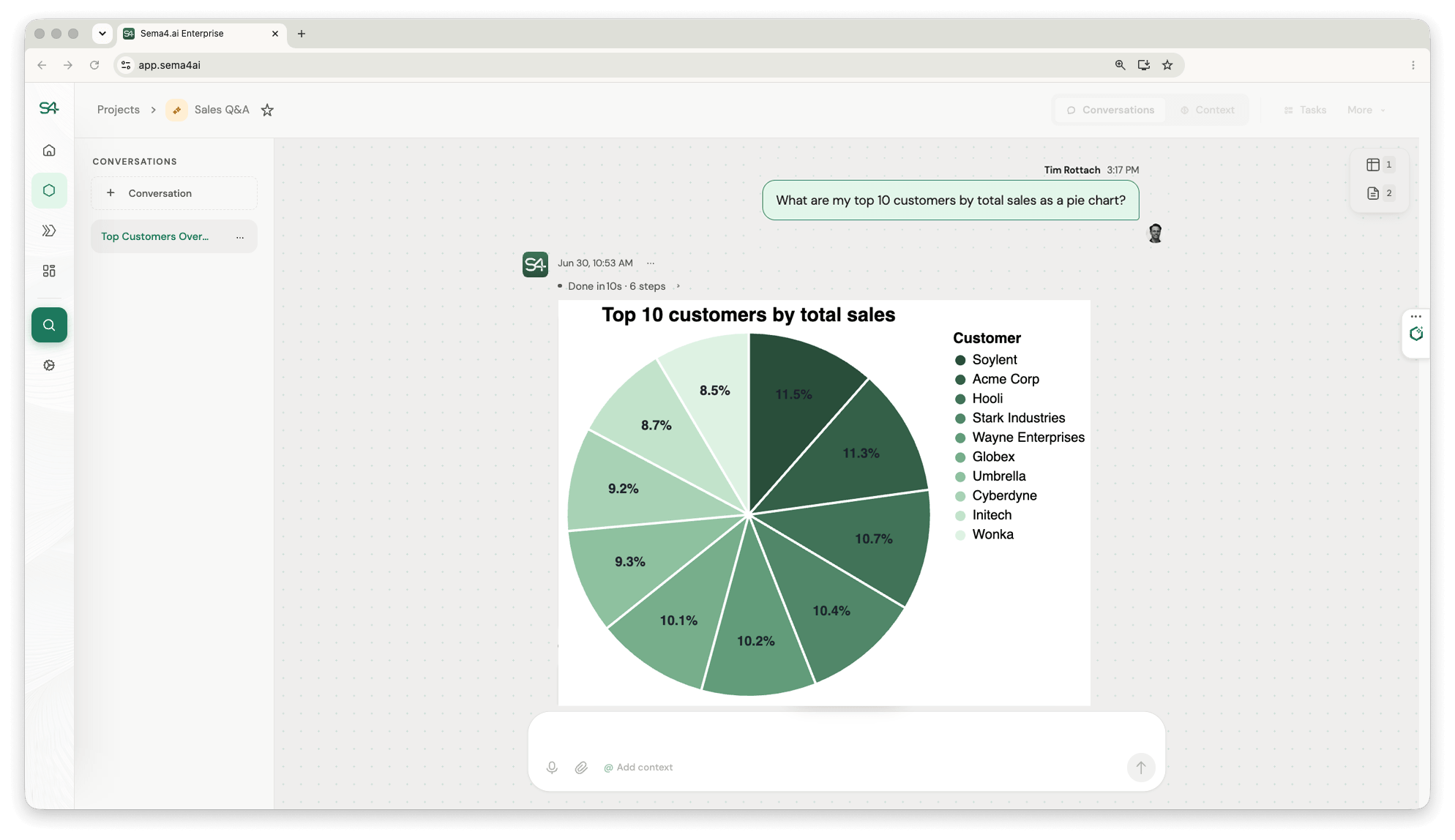Image resolution: width=1455 pixels, height=840 pixels.
Task: Toggle Stark Industries in chart legend
Action: [x=1009, y=418]
